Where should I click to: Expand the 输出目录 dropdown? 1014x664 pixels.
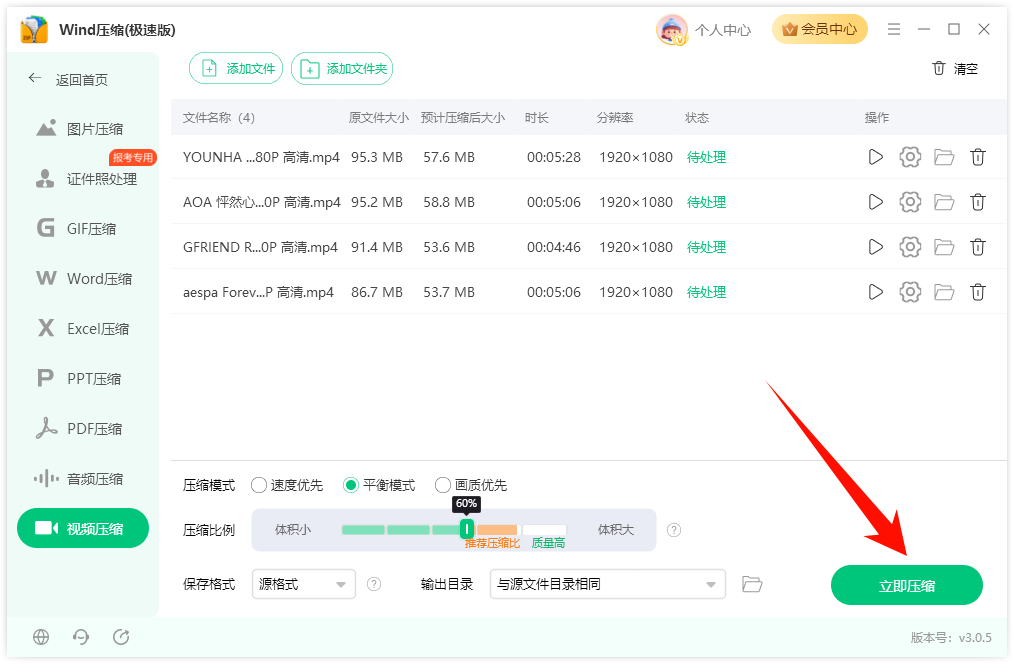point(607,584)
